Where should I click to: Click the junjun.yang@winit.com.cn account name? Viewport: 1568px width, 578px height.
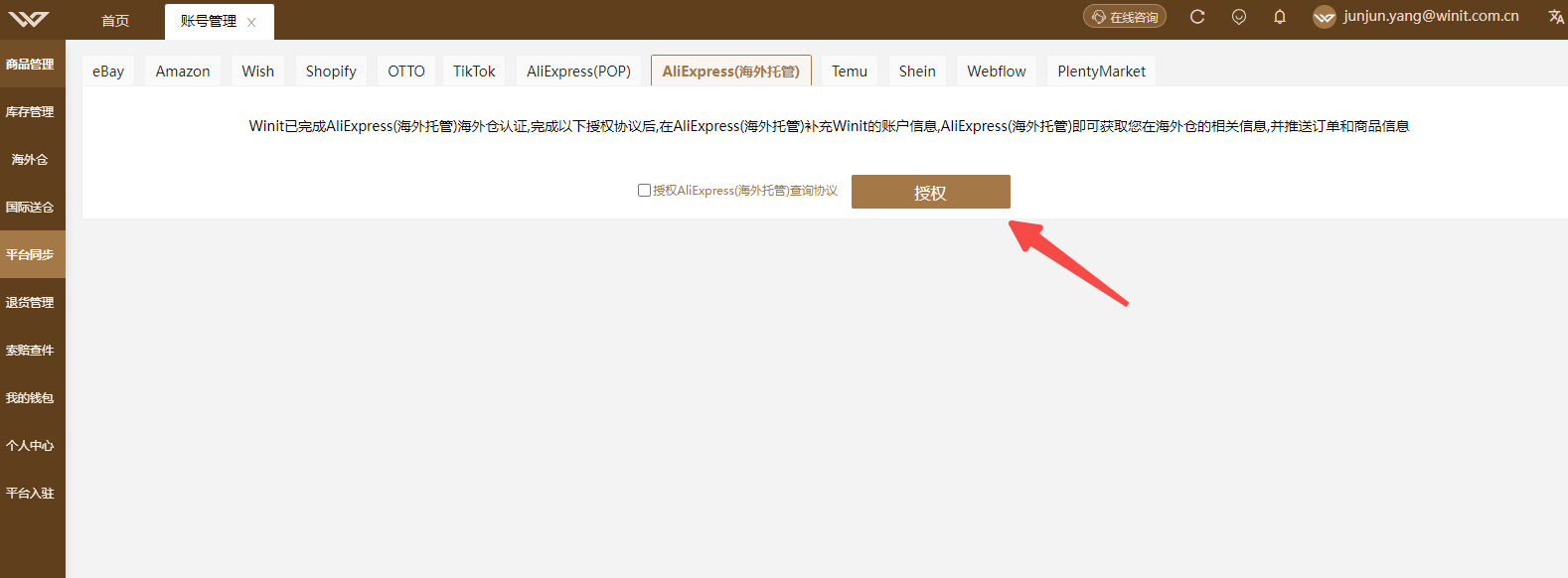point(1431,16)
